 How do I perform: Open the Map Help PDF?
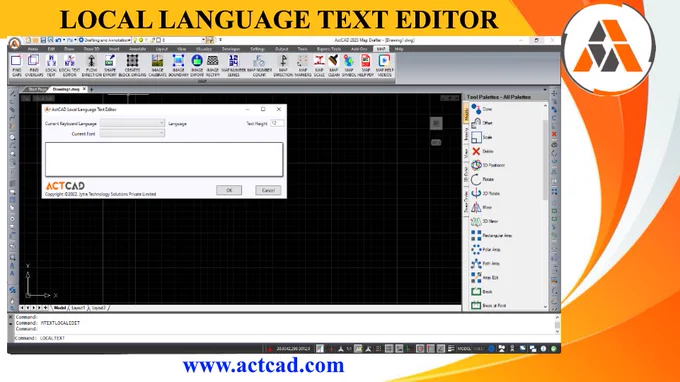pyautogui.click(x=366, y=66)
